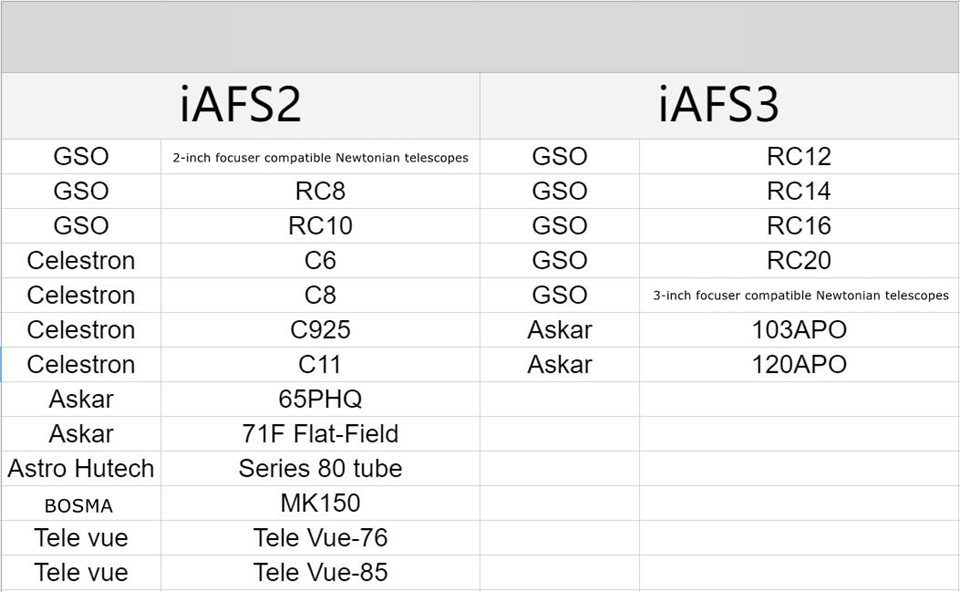
Task: Click the 103APO cell
Action: click(x=799, y=330)
